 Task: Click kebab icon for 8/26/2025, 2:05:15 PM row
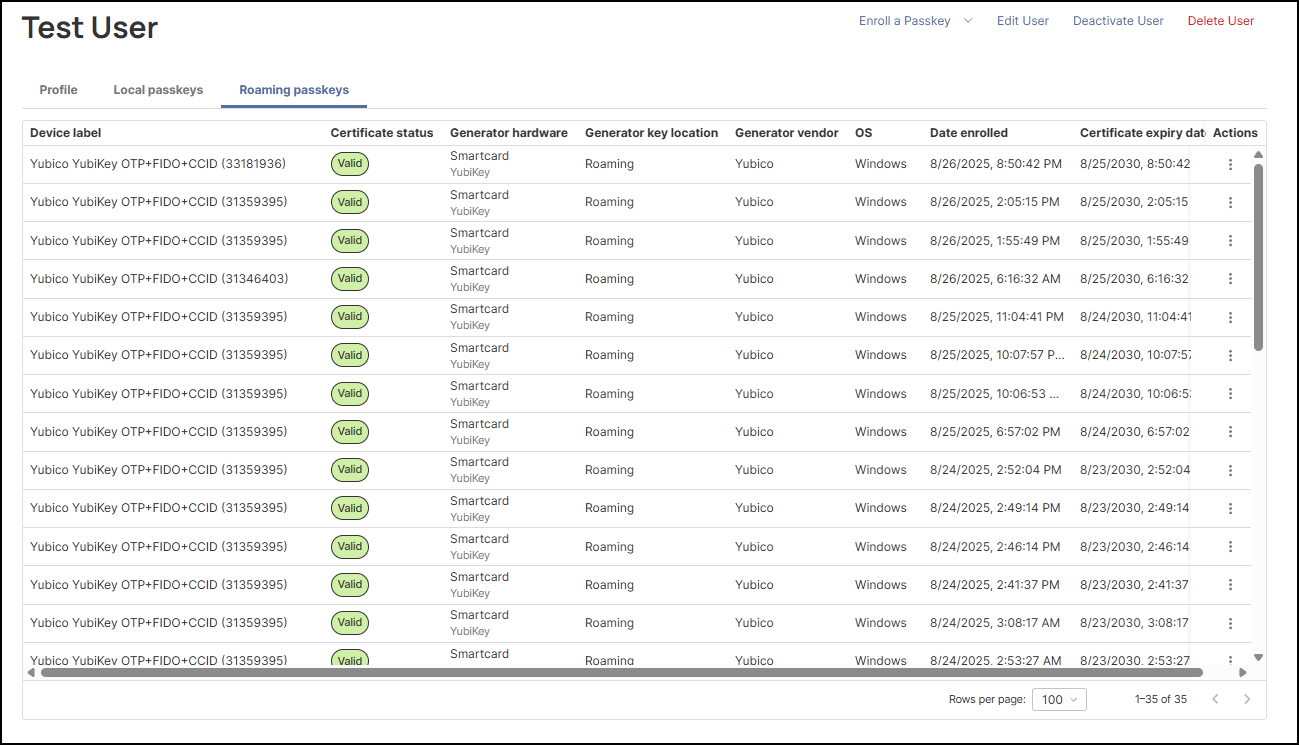click(x=1230, y=202)
